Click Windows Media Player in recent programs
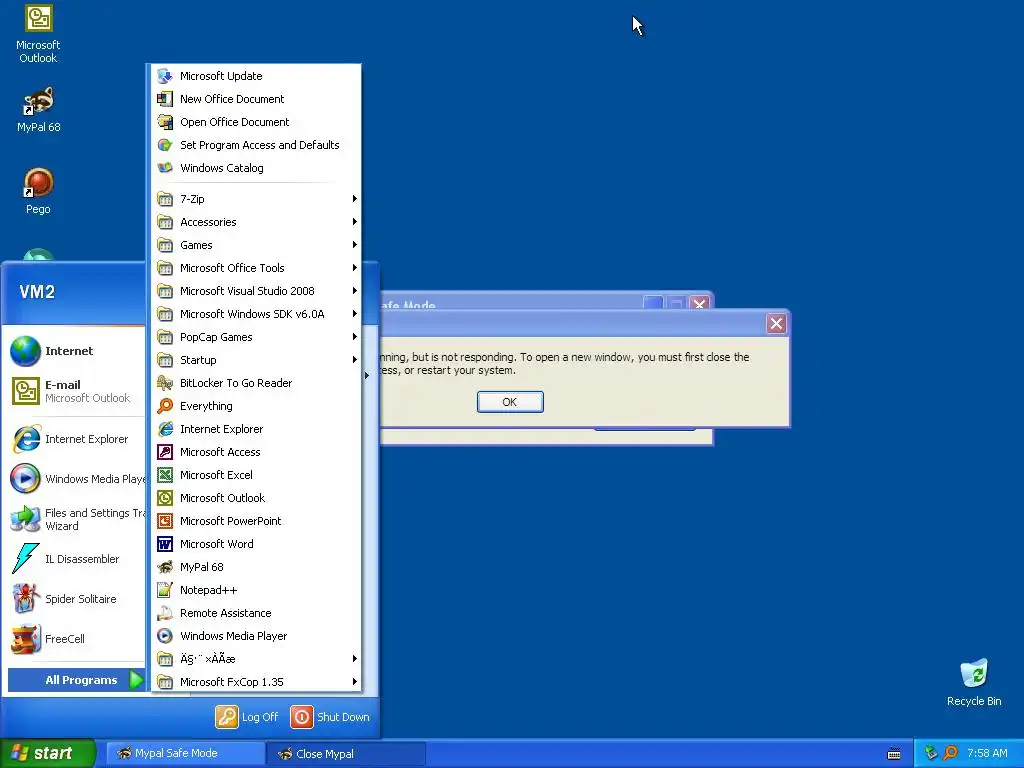 [x=76, y=479]
